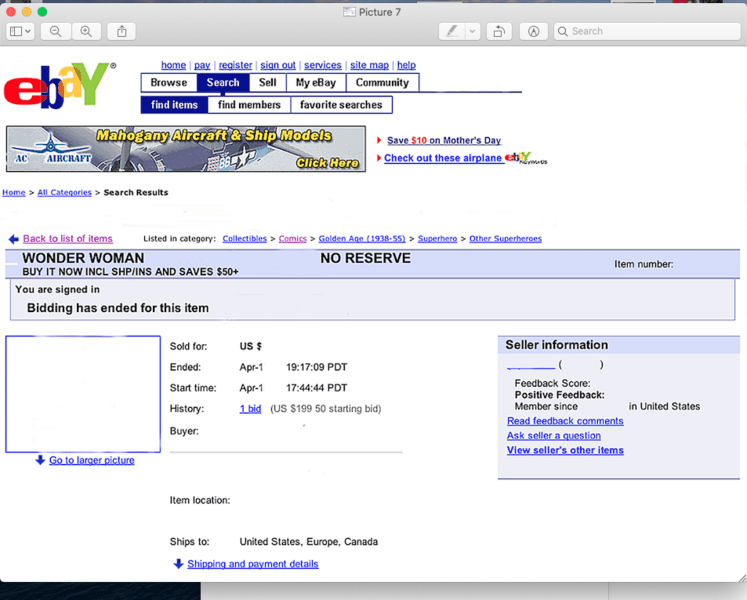Focus the Preview Search field
Screen dimensions: 747x600
(x=647, y=31)
